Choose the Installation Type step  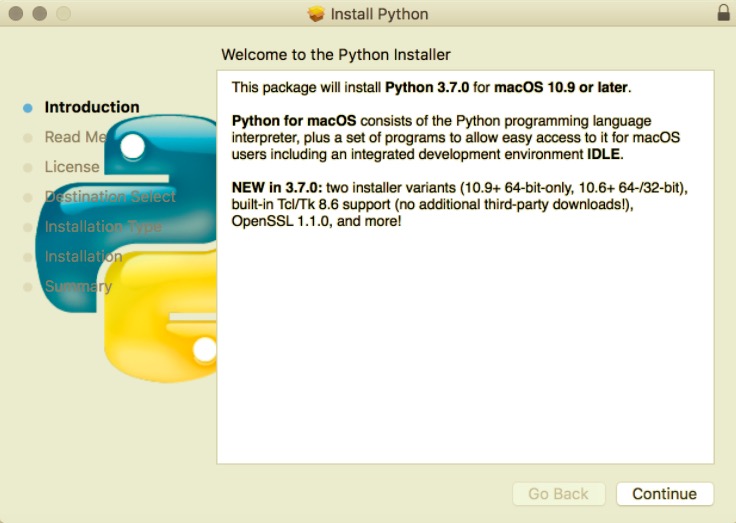[103, 227]
